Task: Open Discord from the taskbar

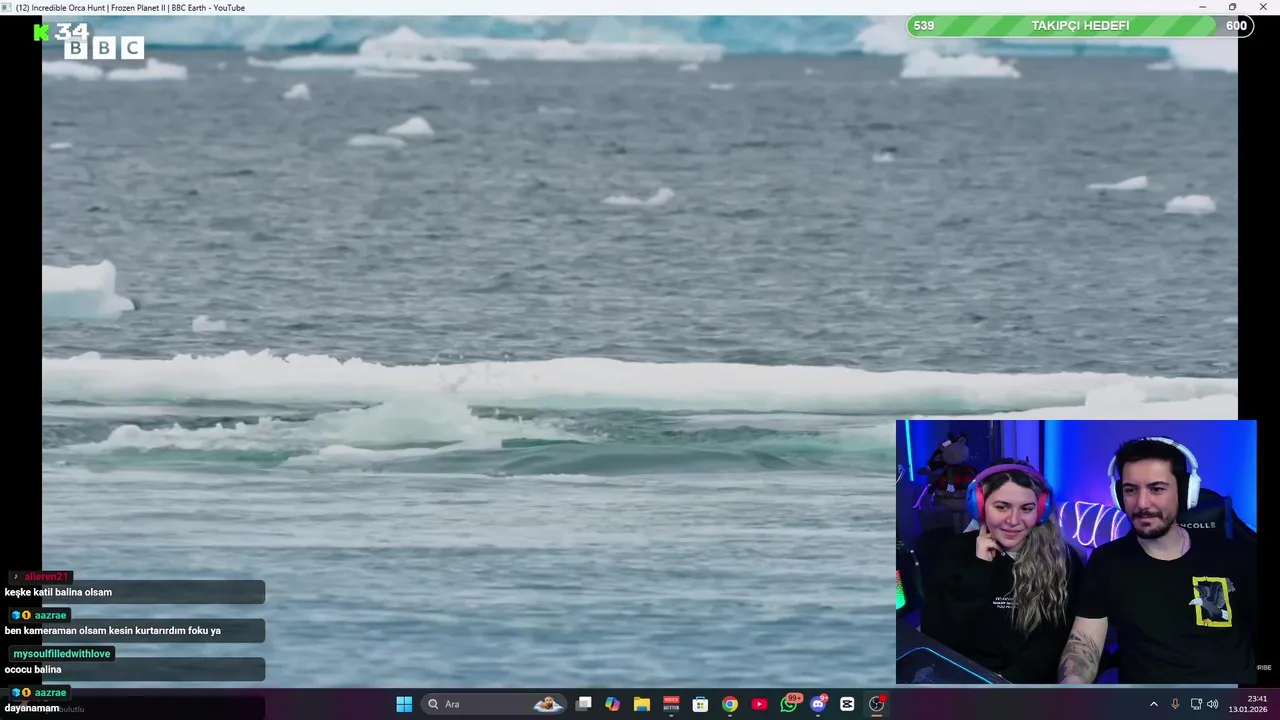Action: [818, 704]
